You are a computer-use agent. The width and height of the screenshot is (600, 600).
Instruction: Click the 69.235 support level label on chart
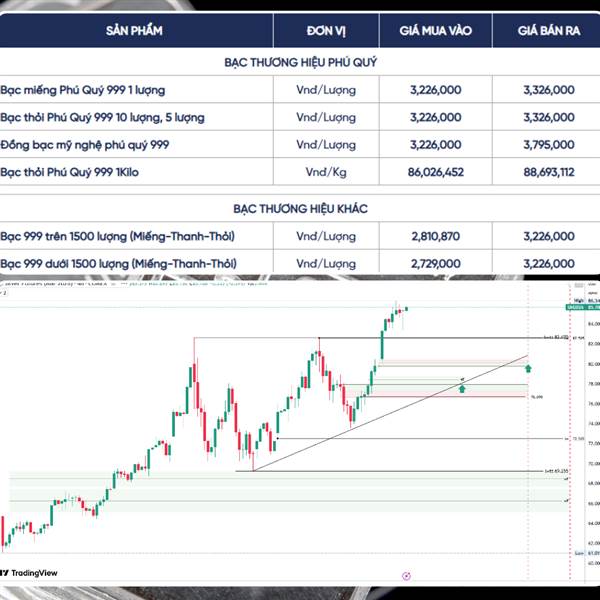click(557, 471)
